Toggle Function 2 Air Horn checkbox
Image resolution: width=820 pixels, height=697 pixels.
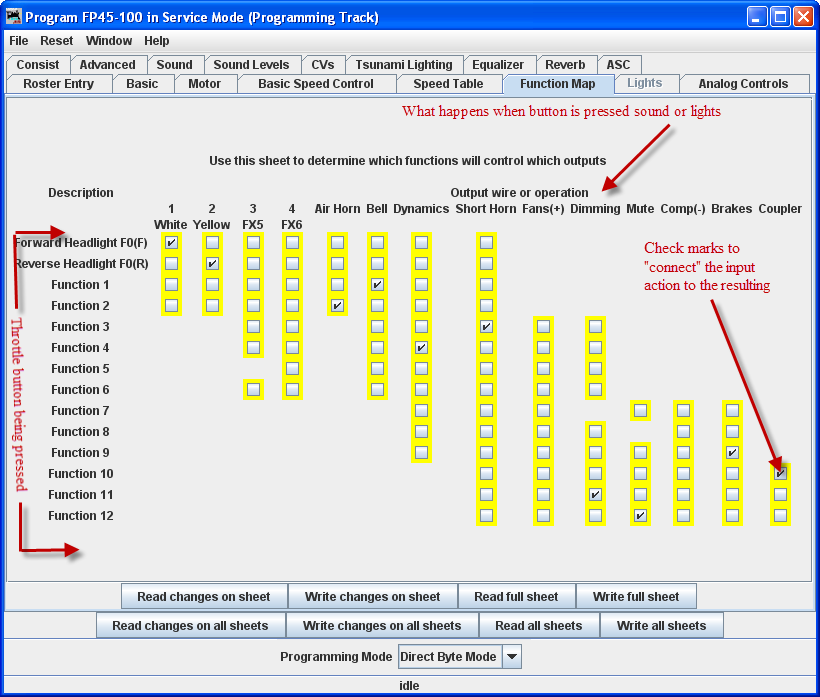point(337,306)
